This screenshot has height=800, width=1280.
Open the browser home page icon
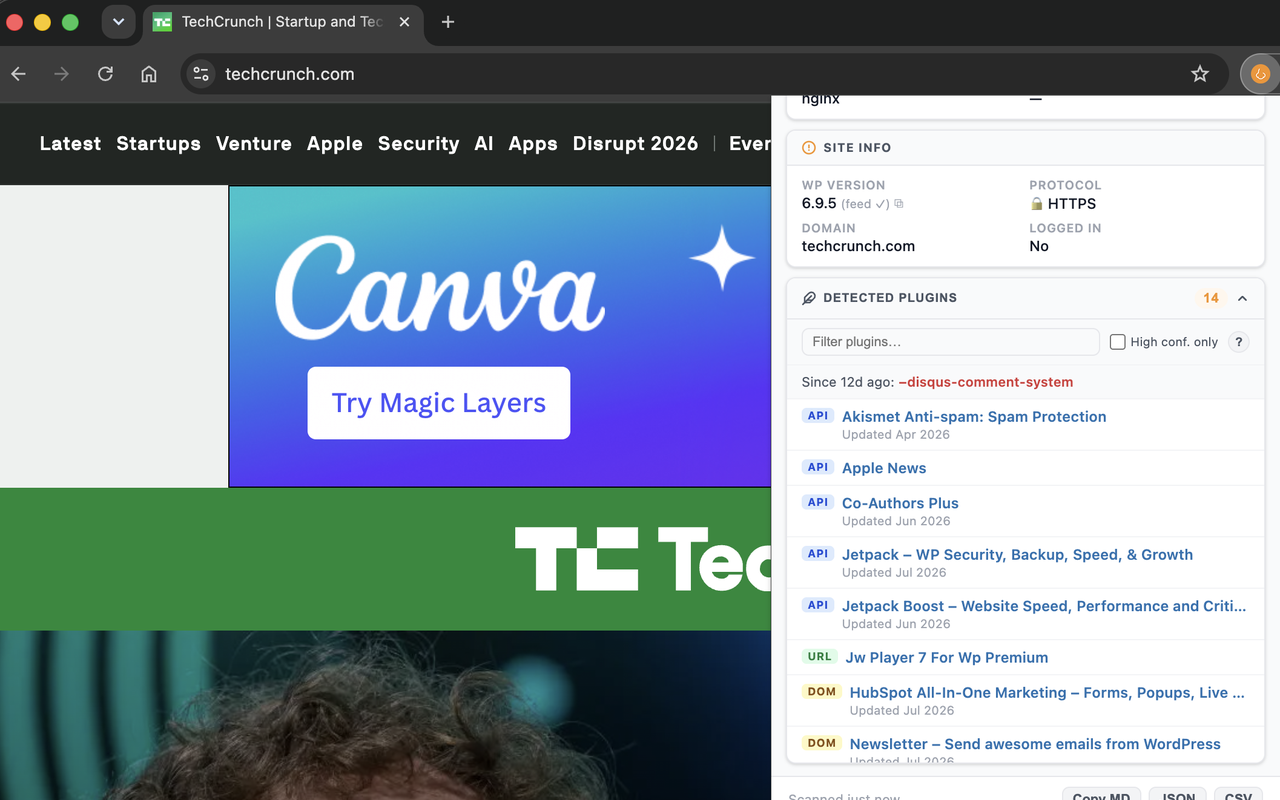(x=149, y=74)
